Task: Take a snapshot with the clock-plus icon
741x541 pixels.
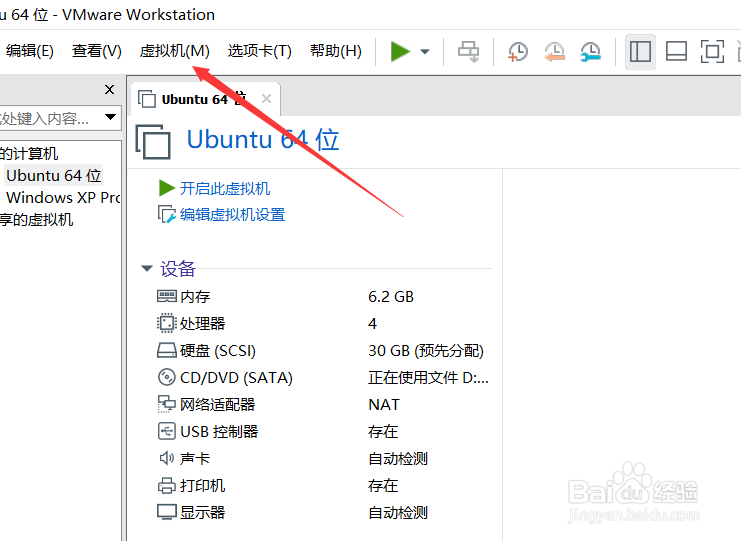Action: [x=518, y=52]
